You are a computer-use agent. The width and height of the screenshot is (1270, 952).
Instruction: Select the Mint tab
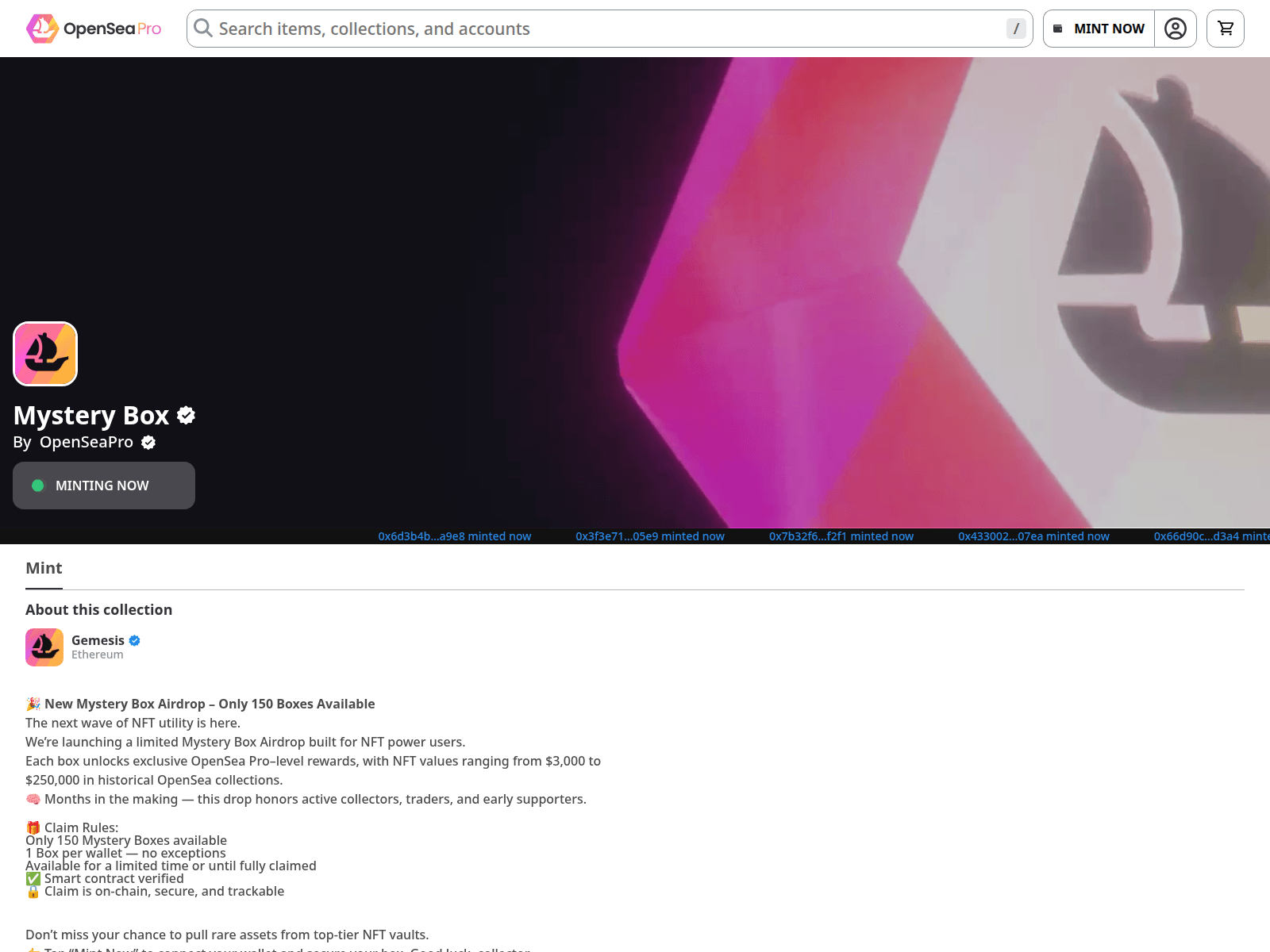coord(44,568)
